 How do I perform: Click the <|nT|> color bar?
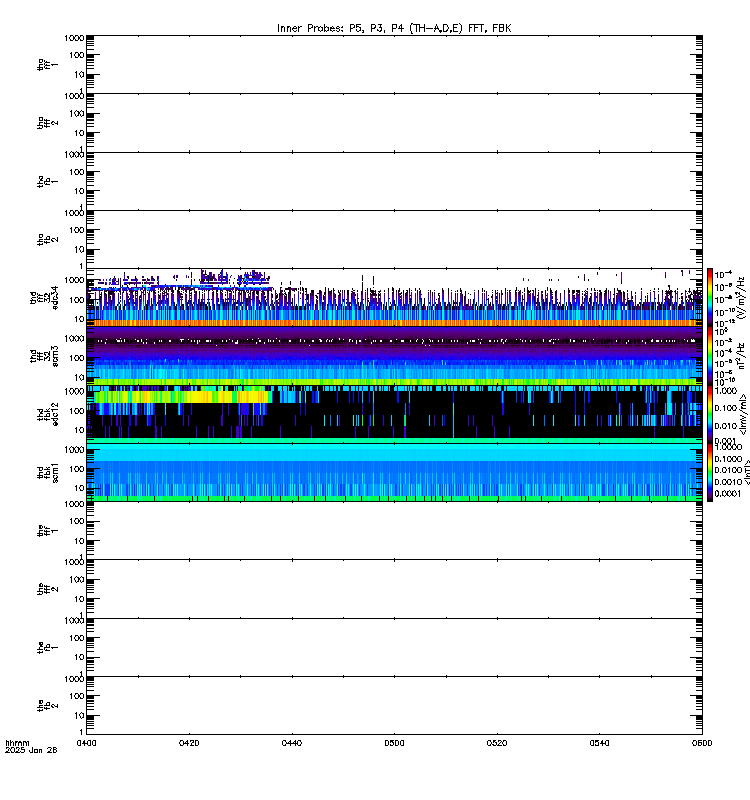click(x=710, y=472)
